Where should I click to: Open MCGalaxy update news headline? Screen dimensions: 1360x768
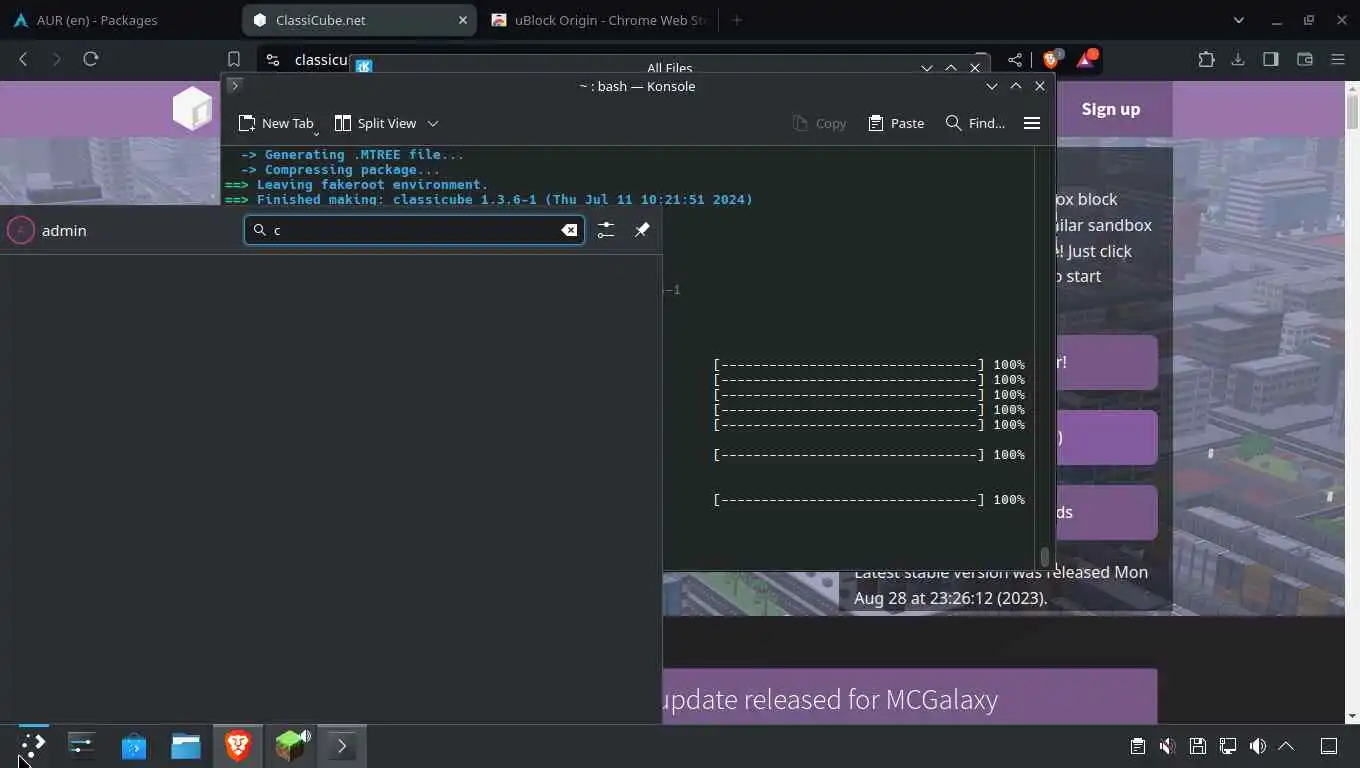point(830,699)
